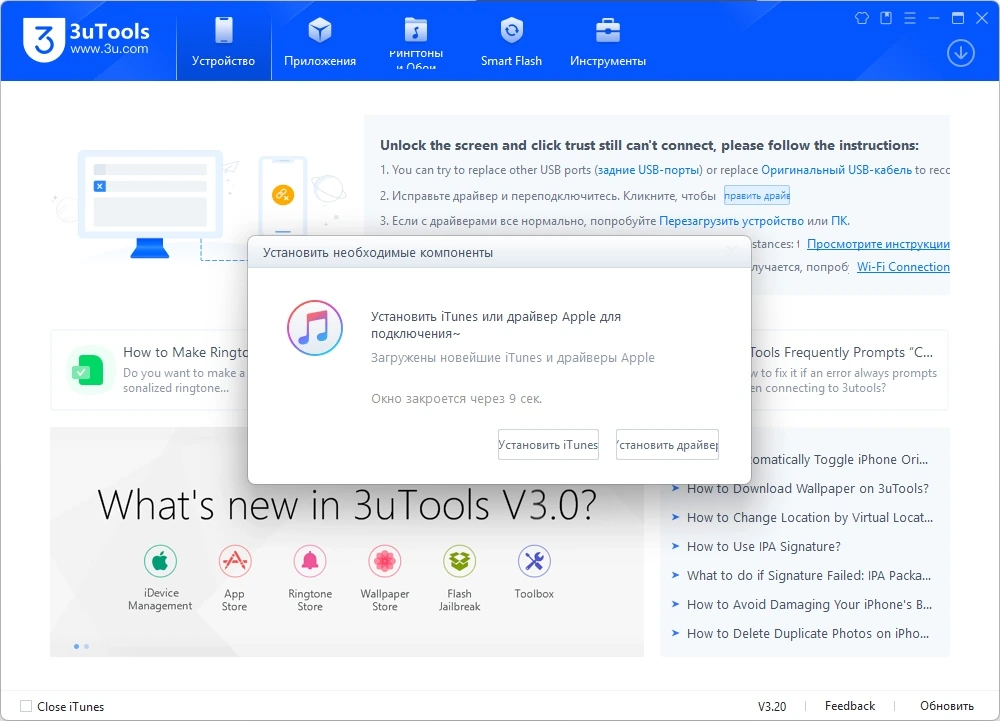Click Установить драйвер button
Screen dimensions: 1000x721
[667, 444]
